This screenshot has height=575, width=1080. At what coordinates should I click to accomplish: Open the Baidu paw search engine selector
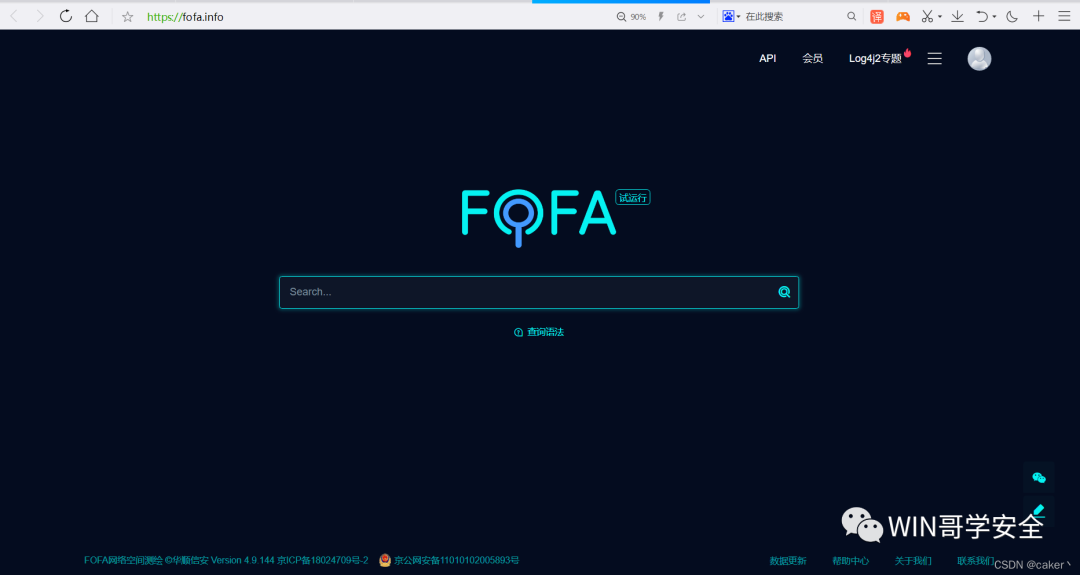(731, 16)
